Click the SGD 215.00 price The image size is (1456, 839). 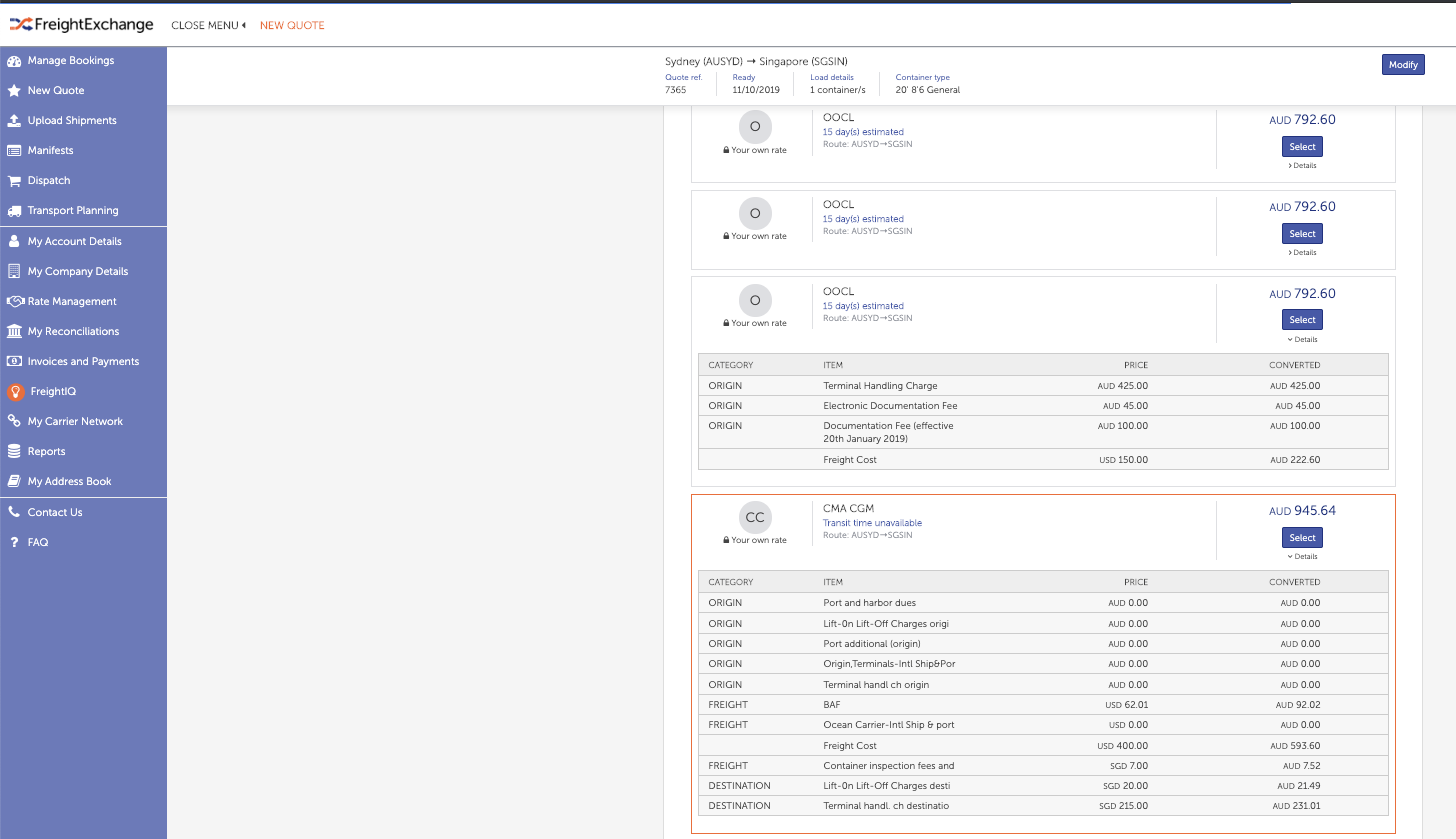click(x=1124, y=806)
